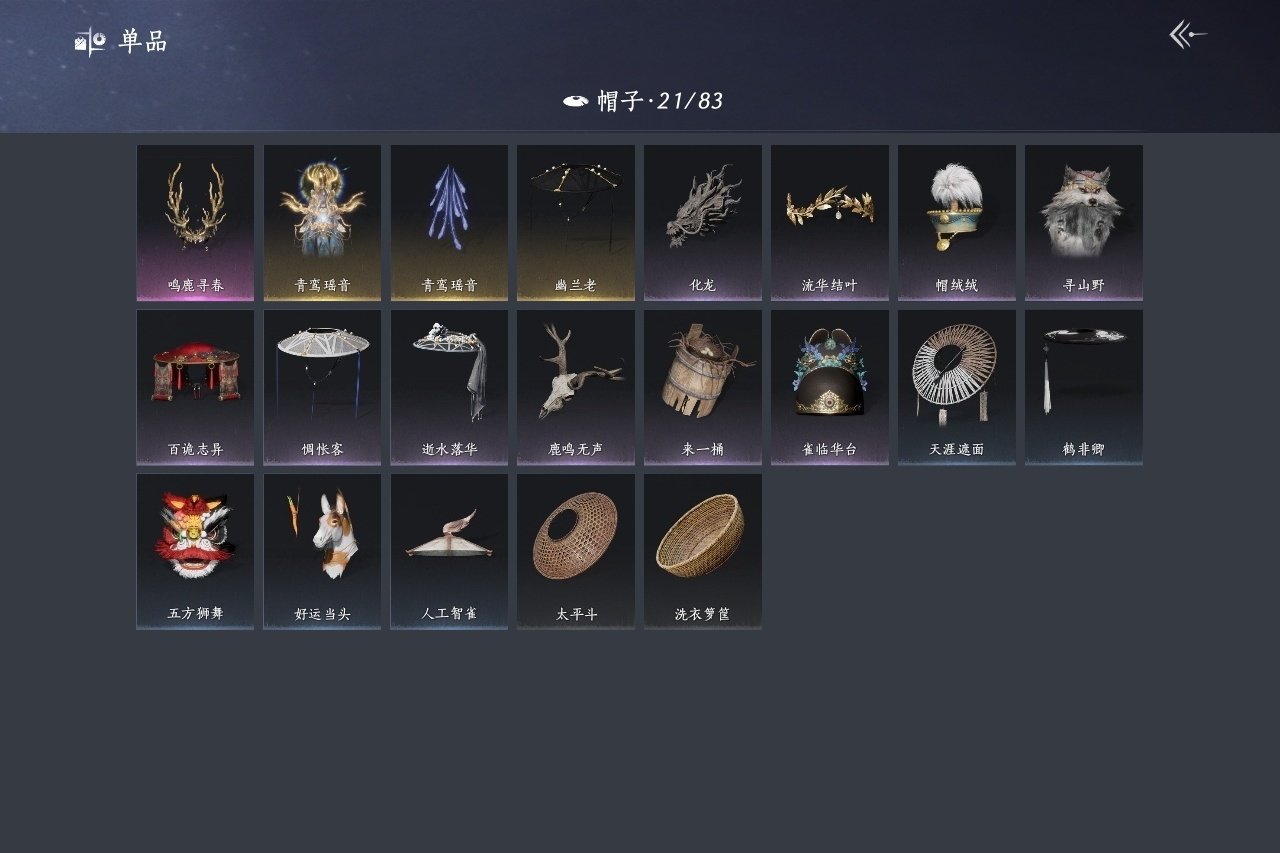
Task: Select the 鸣鹿寻春 antler headpiece
Action: (195, 223)
